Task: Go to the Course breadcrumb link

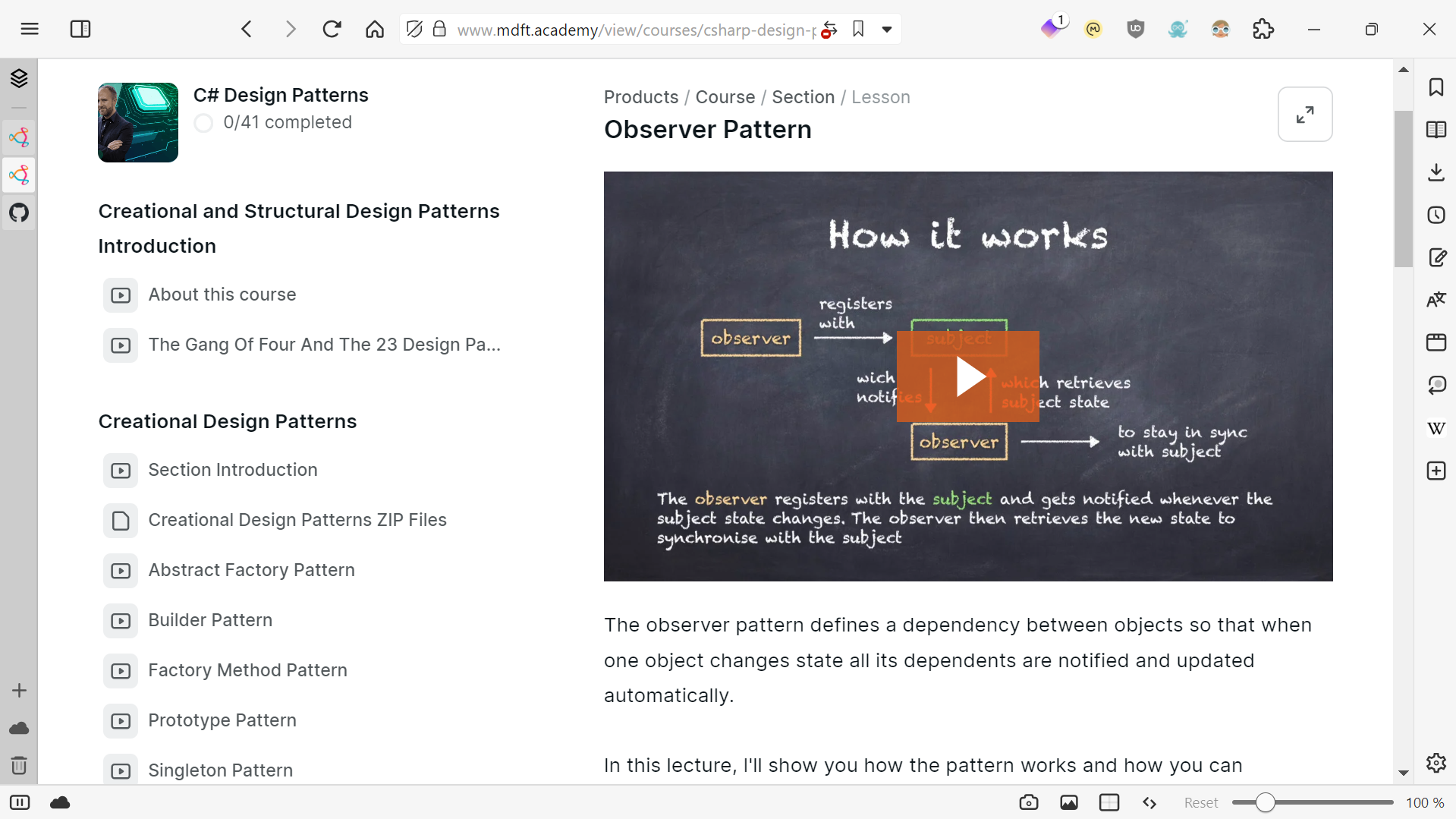Action: pos(725,97)
